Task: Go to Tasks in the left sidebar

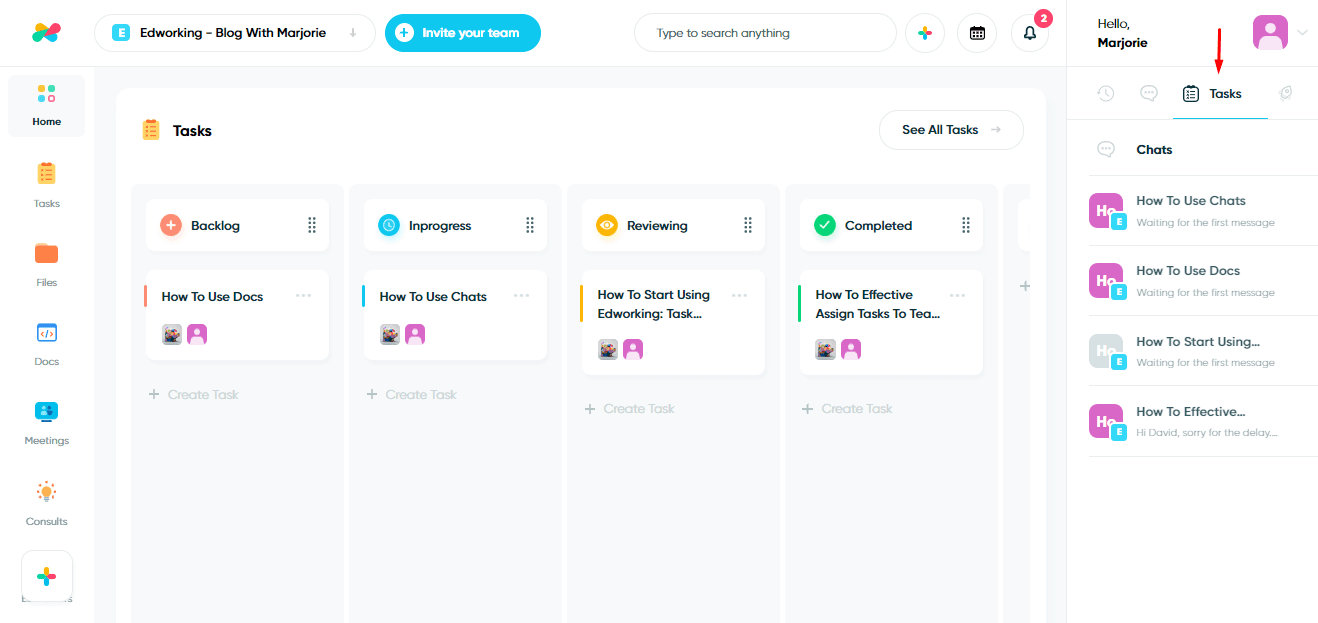Action: 46,185
